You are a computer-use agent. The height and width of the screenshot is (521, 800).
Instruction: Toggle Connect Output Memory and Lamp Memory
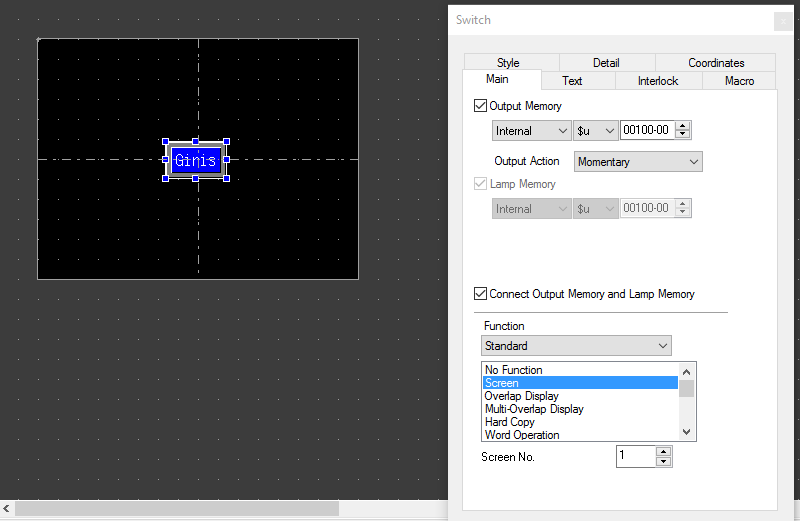pos(480,294)
